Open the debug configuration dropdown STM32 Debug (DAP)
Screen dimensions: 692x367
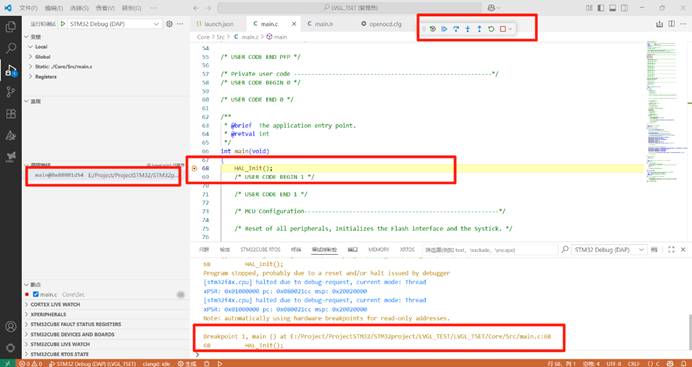click(x=115, y=24)
